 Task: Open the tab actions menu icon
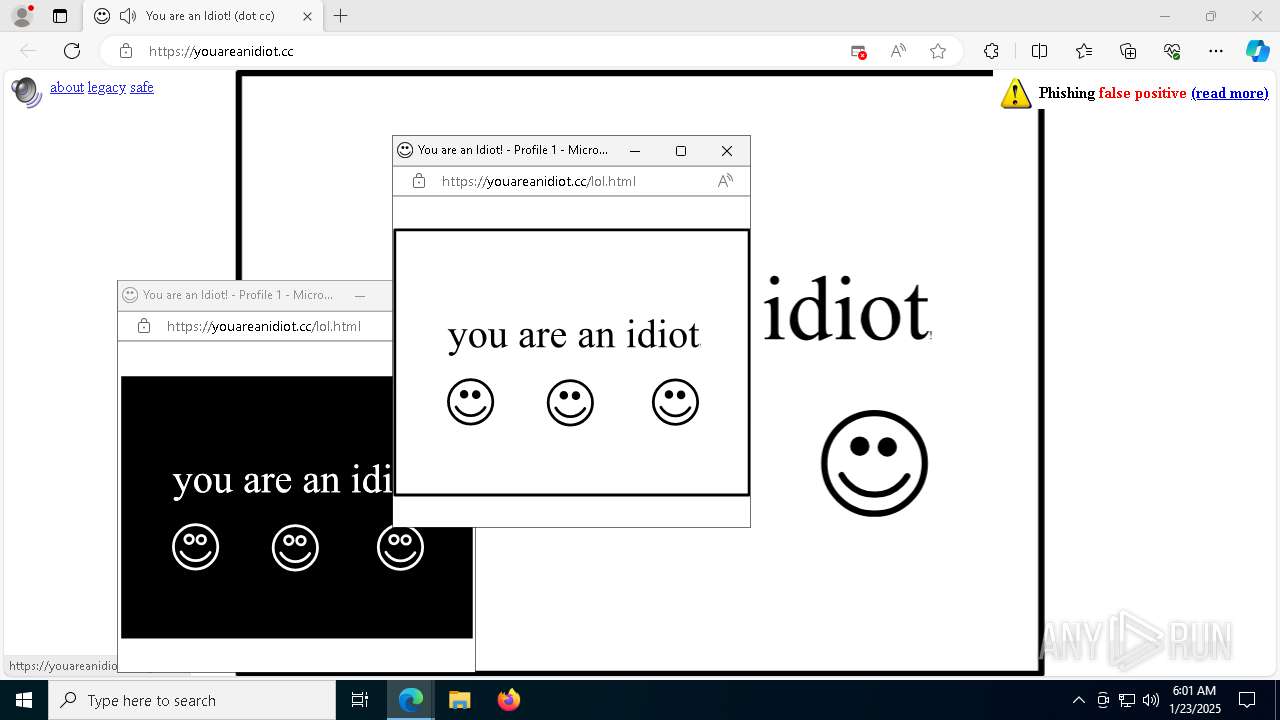[x=60, y=16]
